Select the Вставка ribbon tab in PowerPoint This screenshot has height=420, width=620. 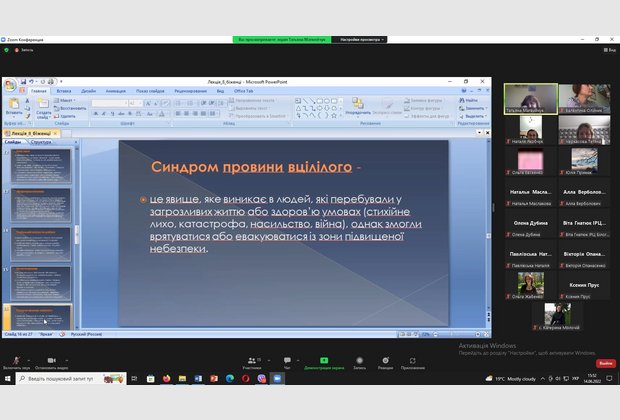[62, 90]
